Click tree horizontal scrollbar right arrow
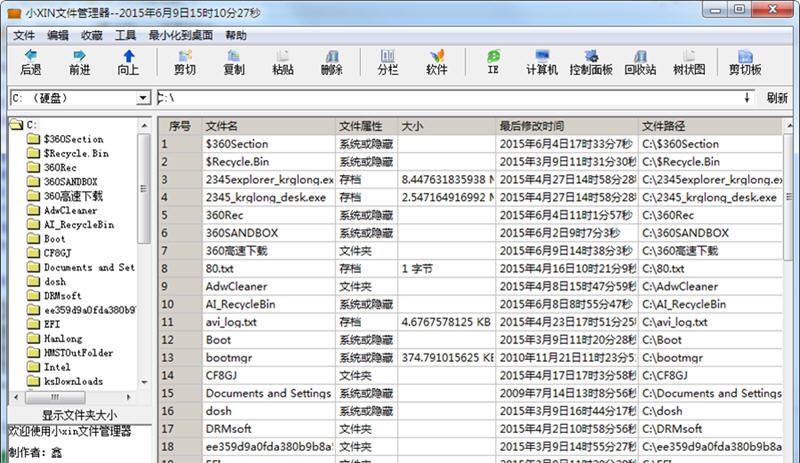The width and height of the screenshot is (800, 463). [x=128, y=397]
